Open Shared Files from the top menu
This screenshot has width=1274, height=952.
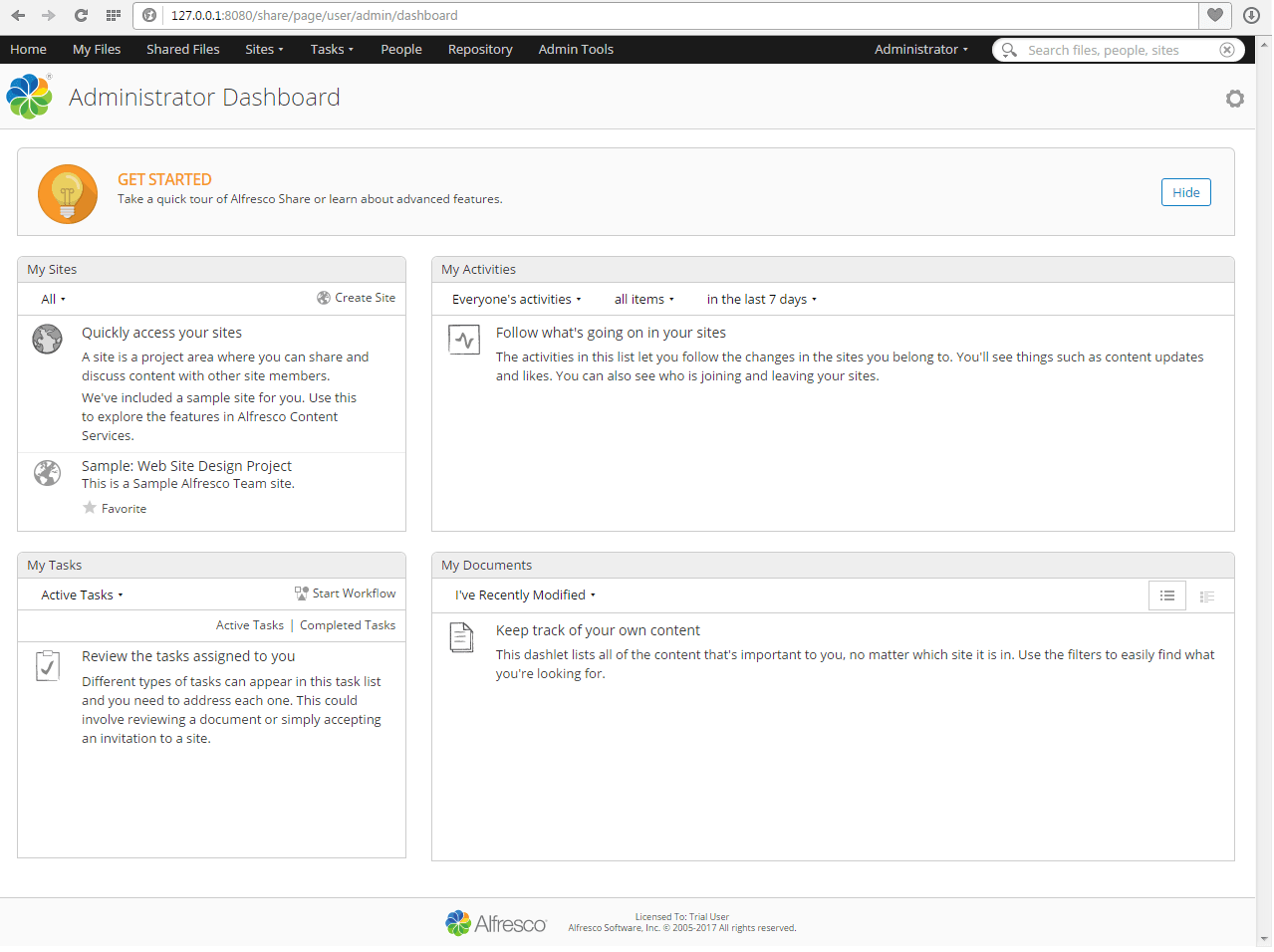(183, 49)
